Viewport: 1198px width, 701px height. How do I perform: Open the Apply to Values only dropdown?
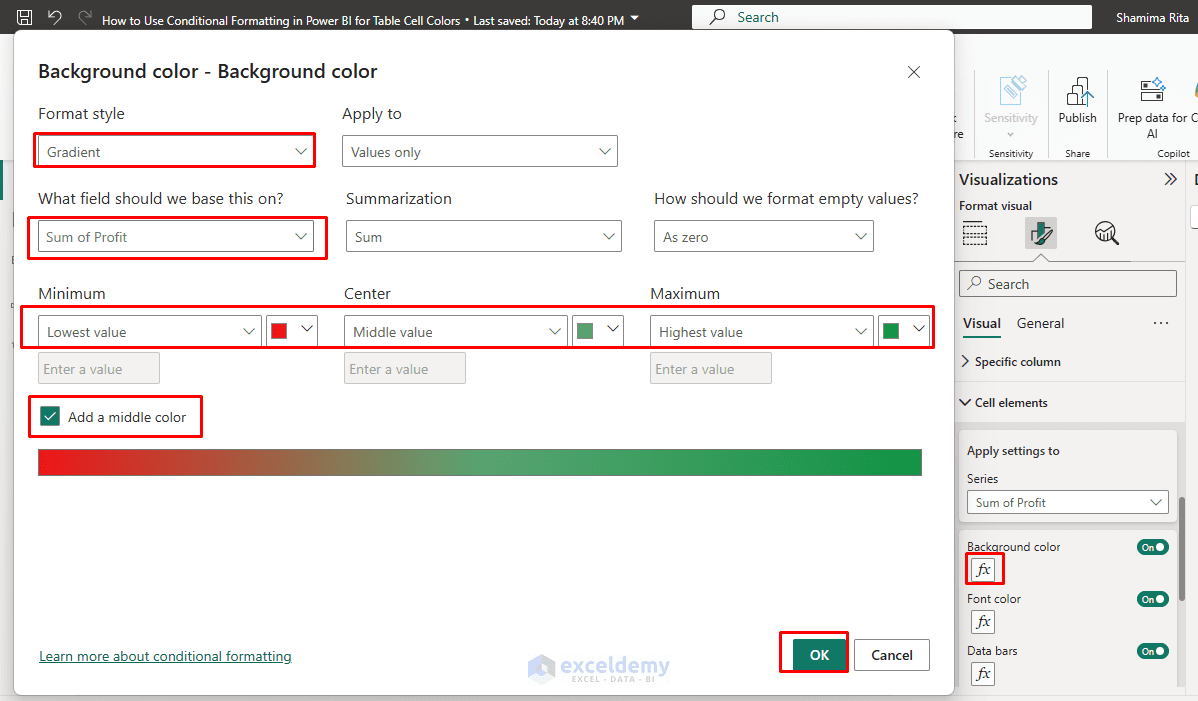tap(480, 151)
